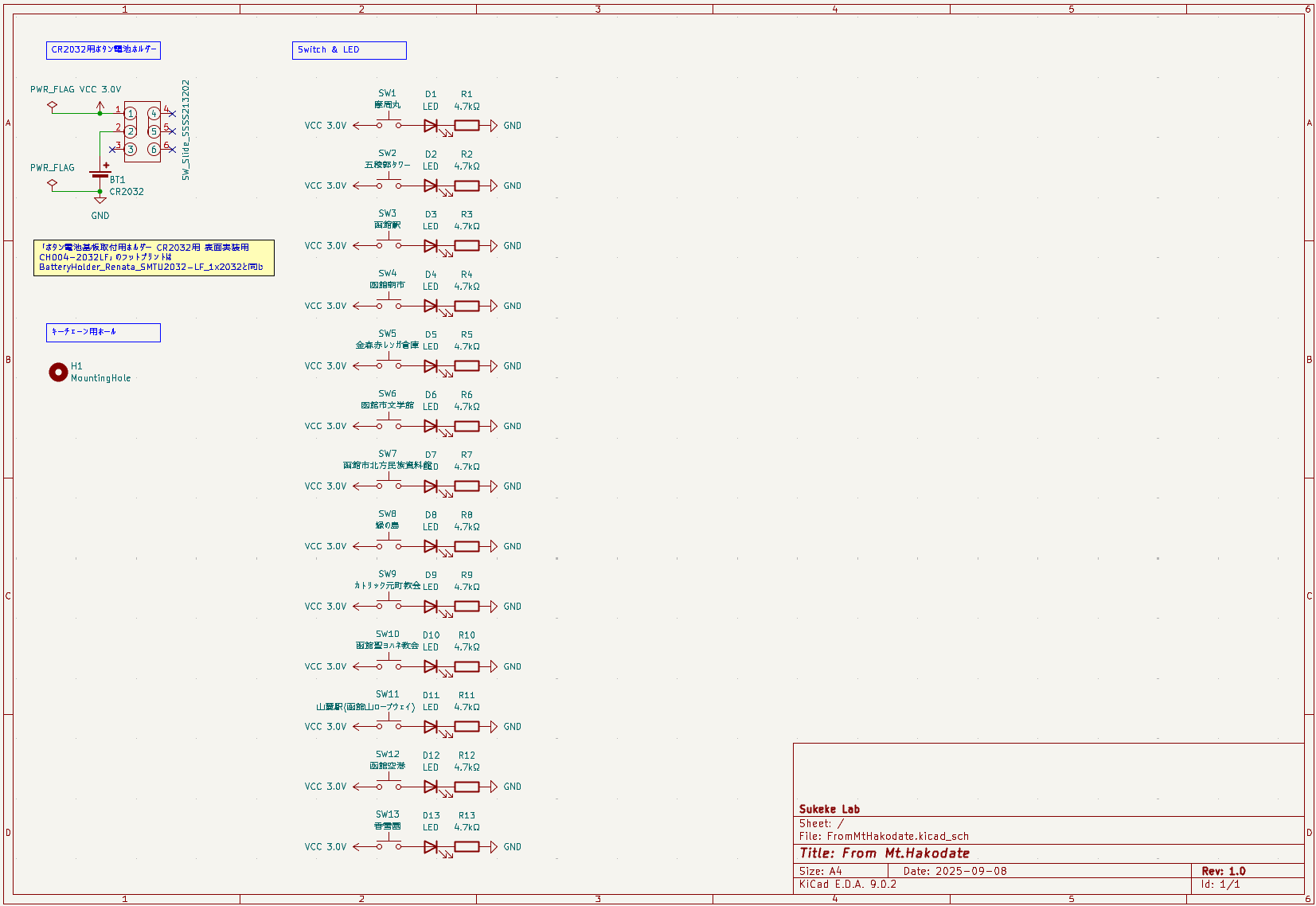Click the H1 MountingHole symbol
This screenshot has height=906, width=1316.
coord(58,372)
